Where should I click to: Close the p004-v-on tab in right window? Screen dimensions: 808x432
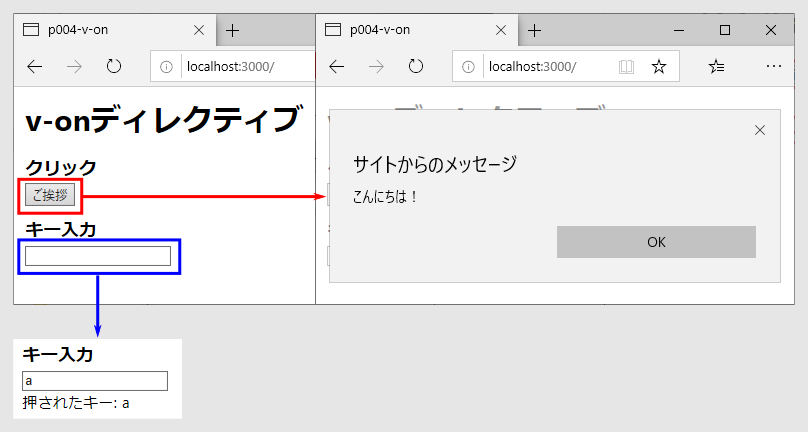[501, 30]
